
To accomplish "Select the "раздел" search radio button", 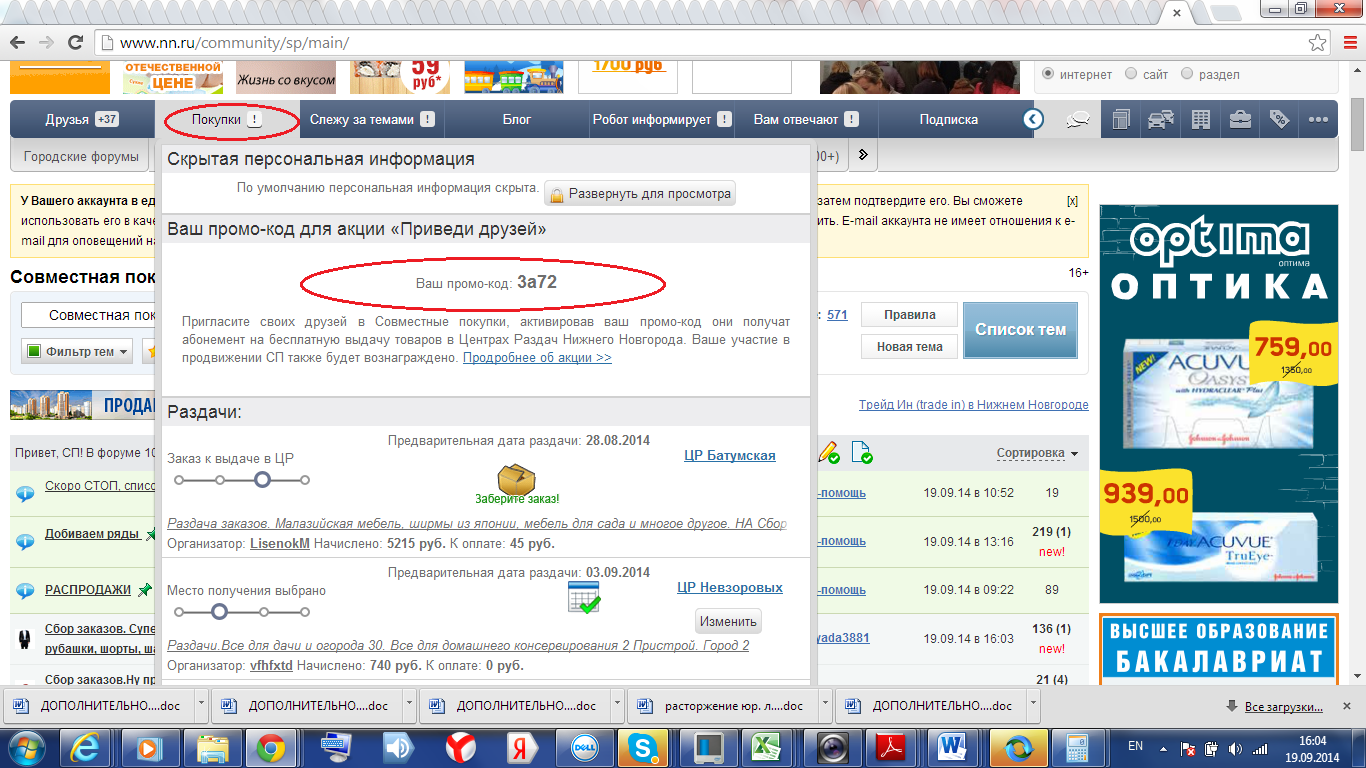I will click(x=1187, y=74).
